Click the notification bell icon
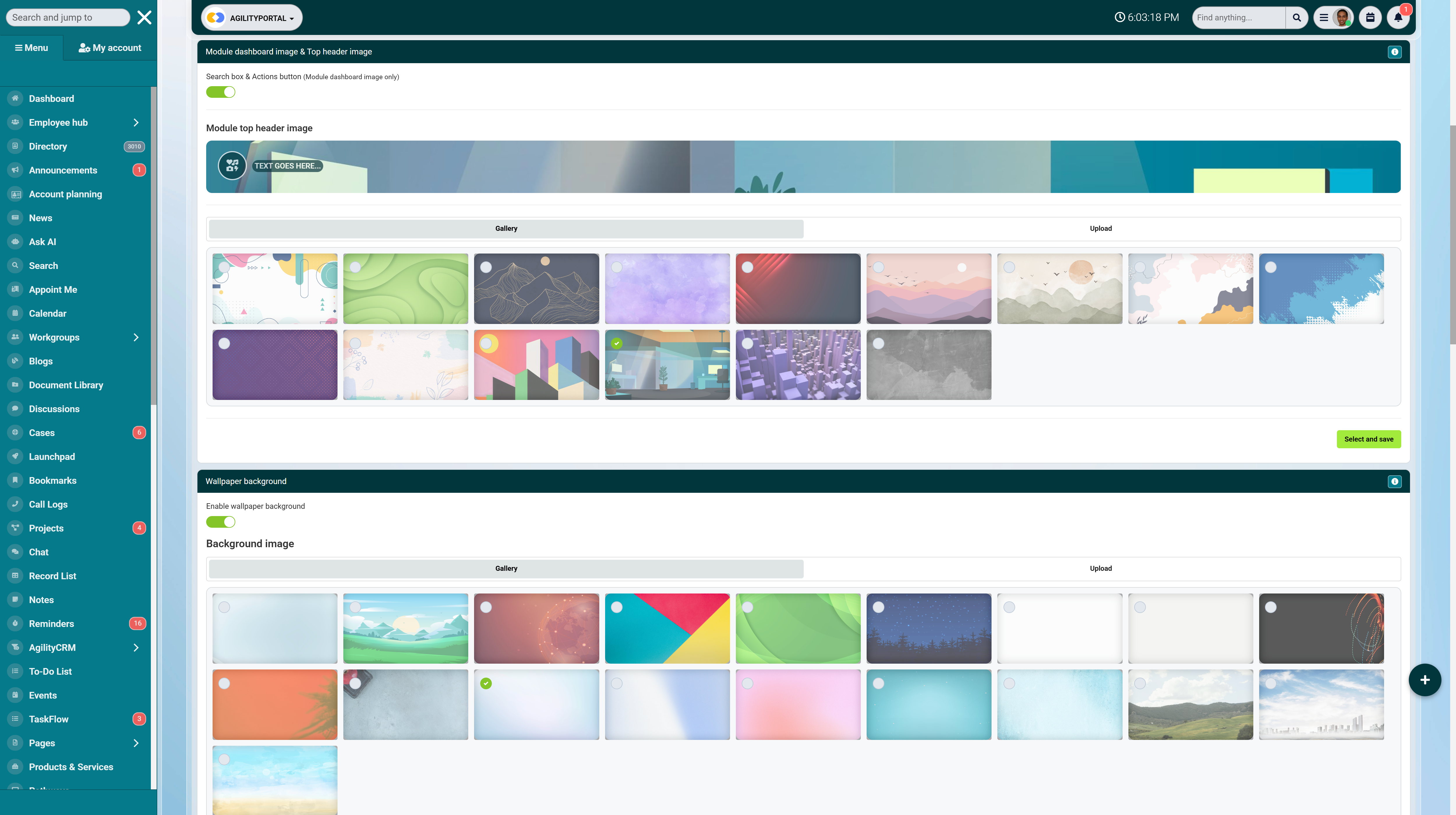This screenshot has height=815, width=1456. 1398,17
